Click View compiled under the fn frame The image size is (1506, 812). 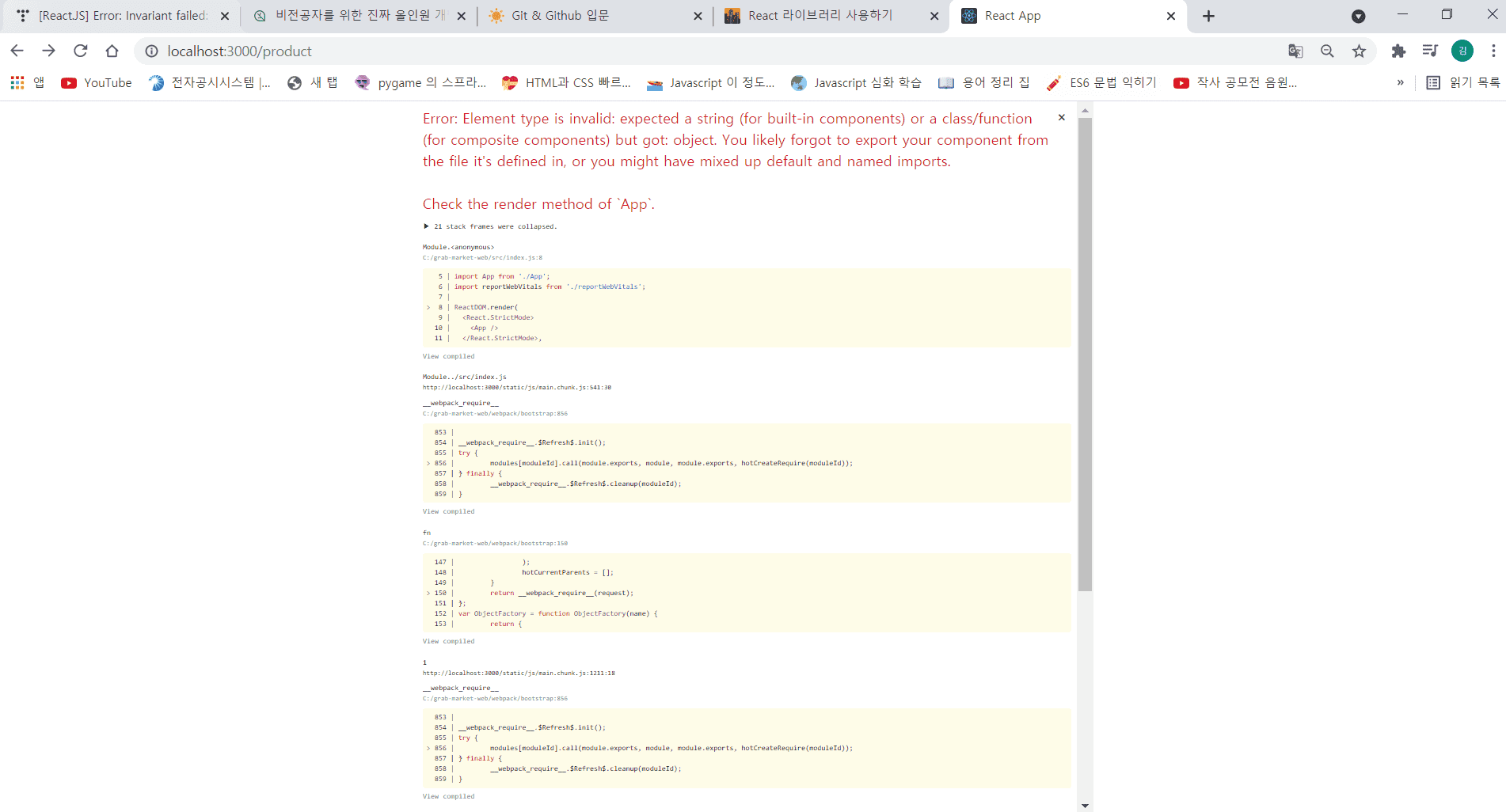coord(449,641)
